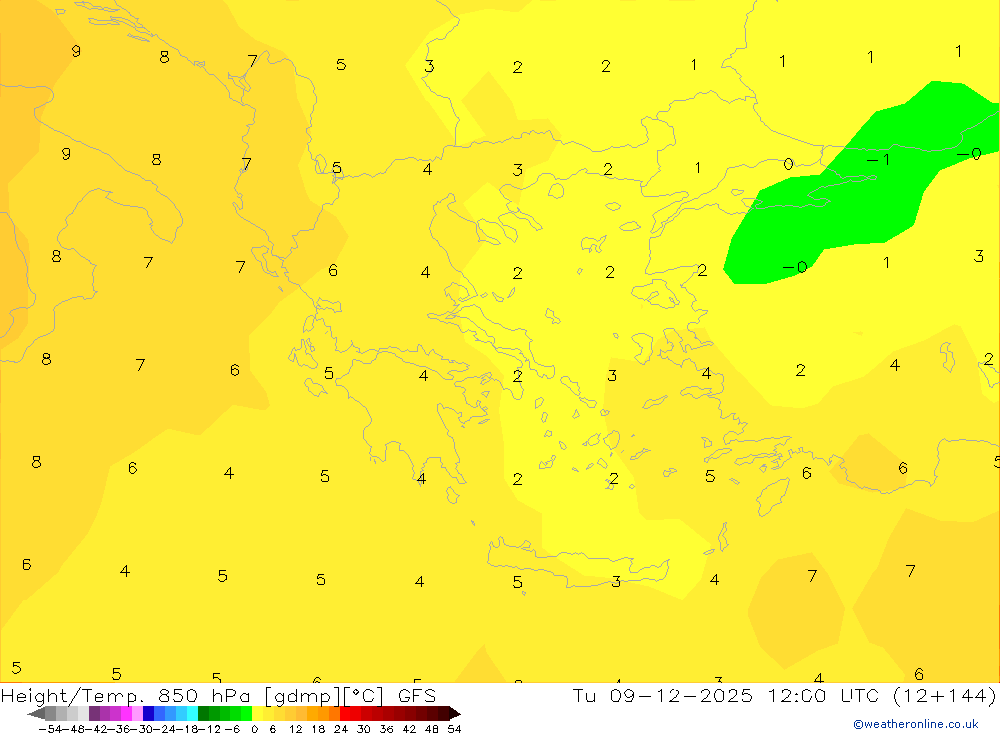Click the "850 hPa" pressure level text

coord(204,696)
